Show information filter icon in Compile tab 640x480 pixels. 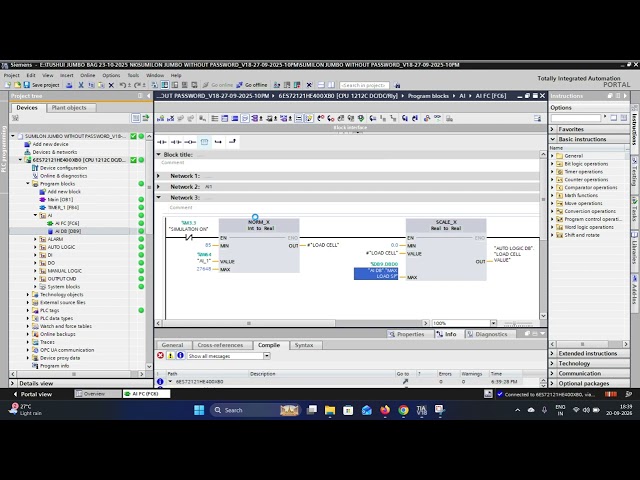(x=180, y=356)
